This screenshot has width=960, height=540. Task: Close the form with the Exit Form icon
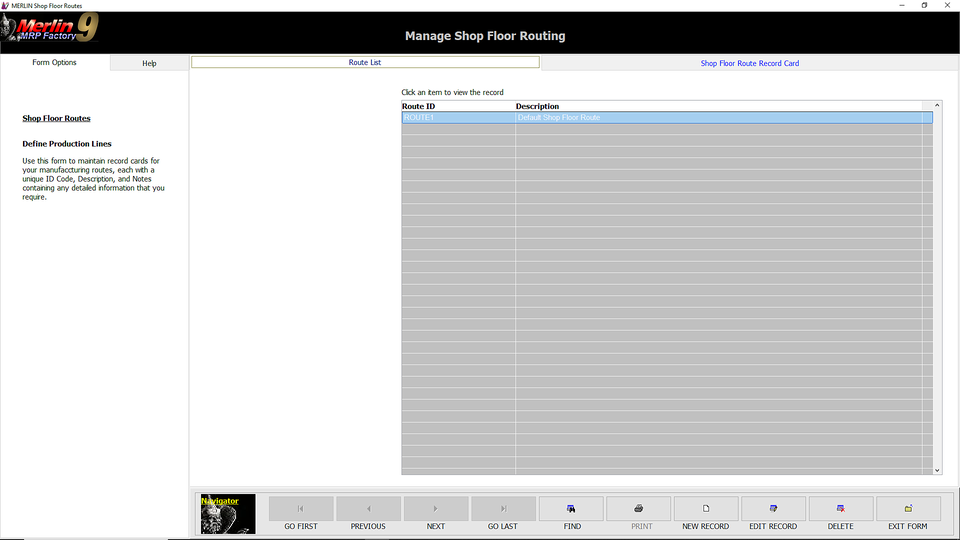coord(908,509)
